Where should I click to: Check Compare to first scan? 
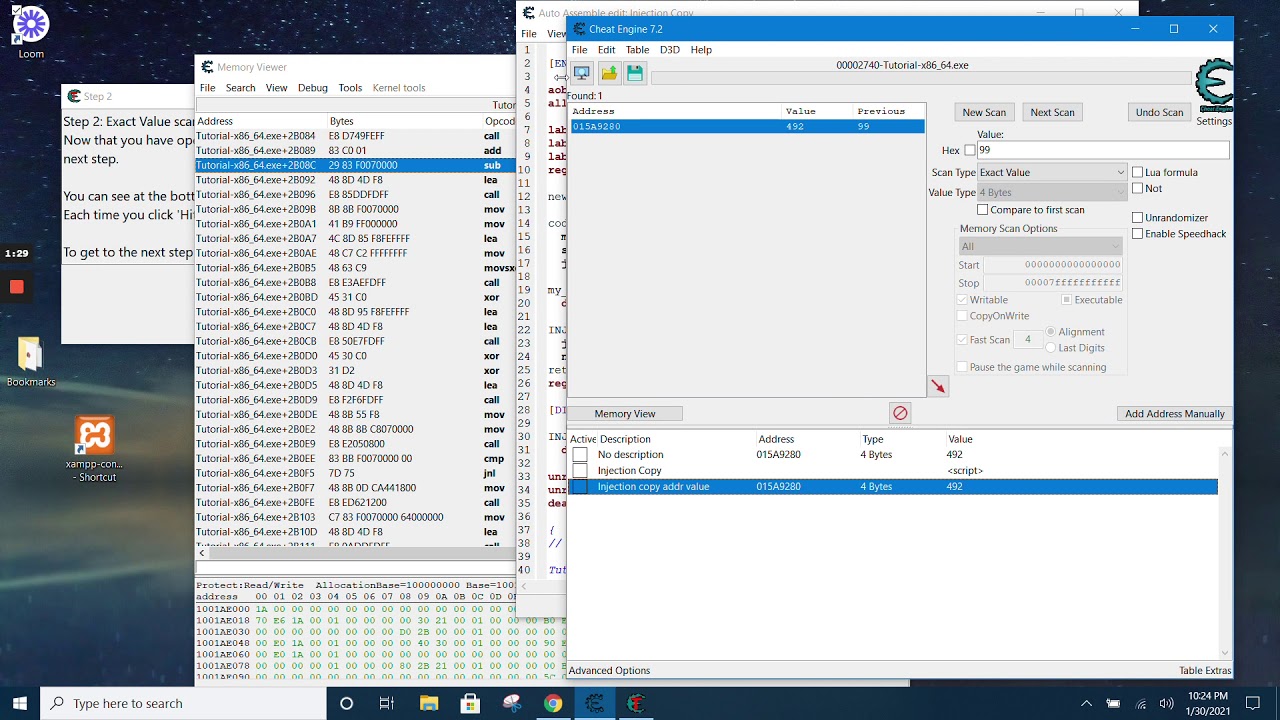pos(982,210)
